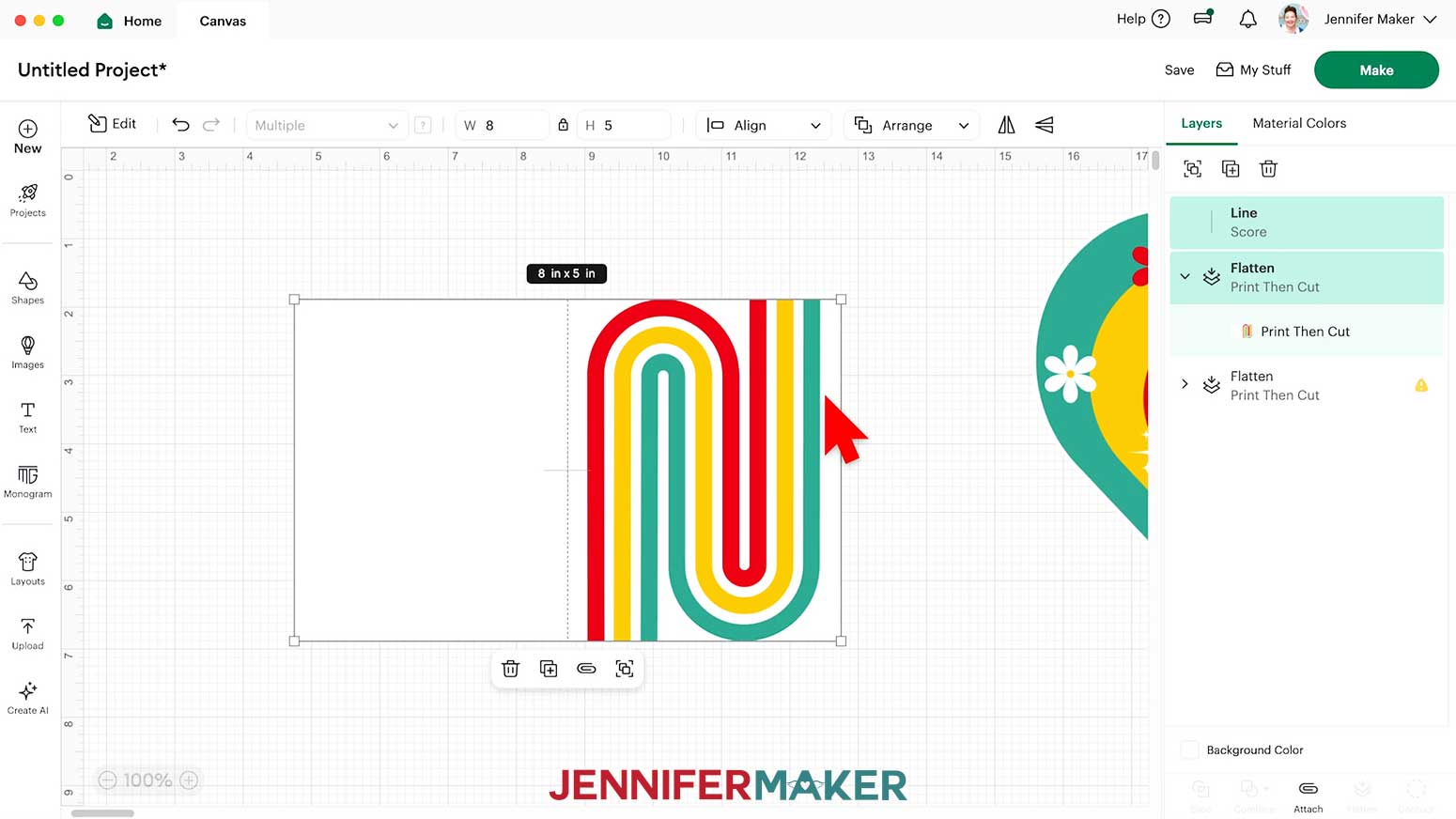Viewport: 1456px width, 819px height.
Task: Click the Undo arrow
Action: click(180, 125)
